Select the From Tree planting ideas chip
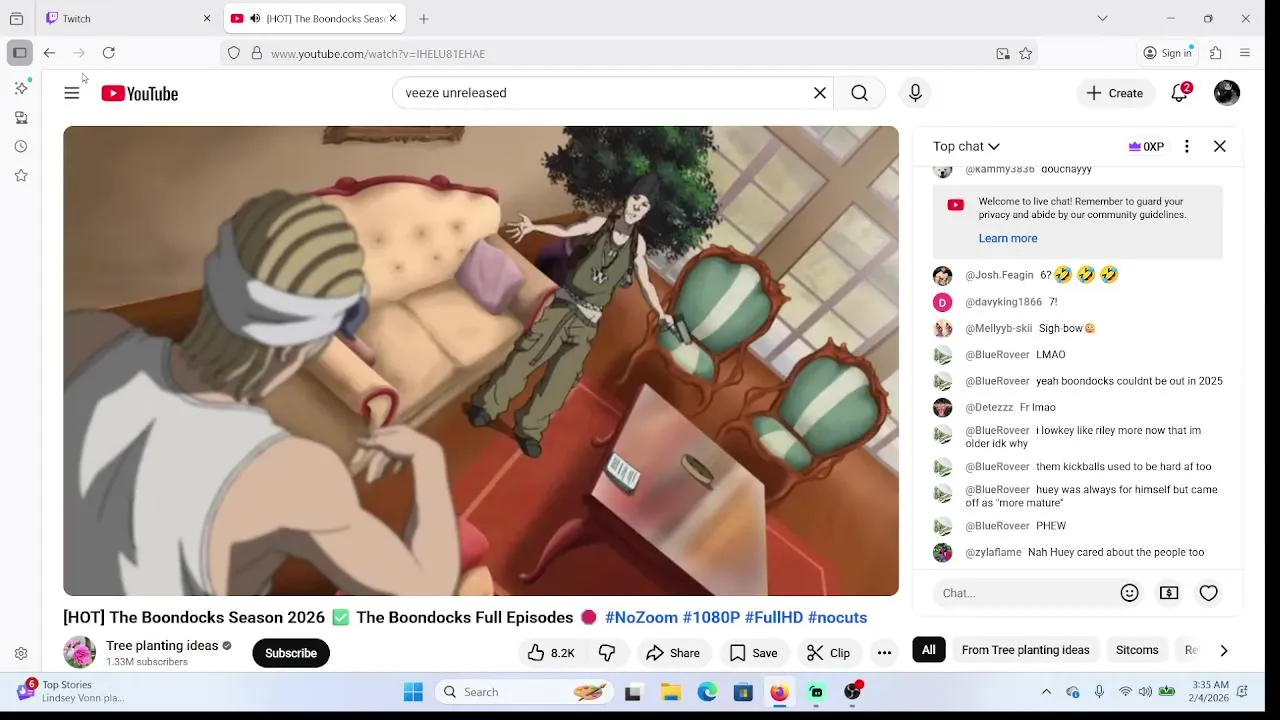1280x720 pixels. [1025, 650]
